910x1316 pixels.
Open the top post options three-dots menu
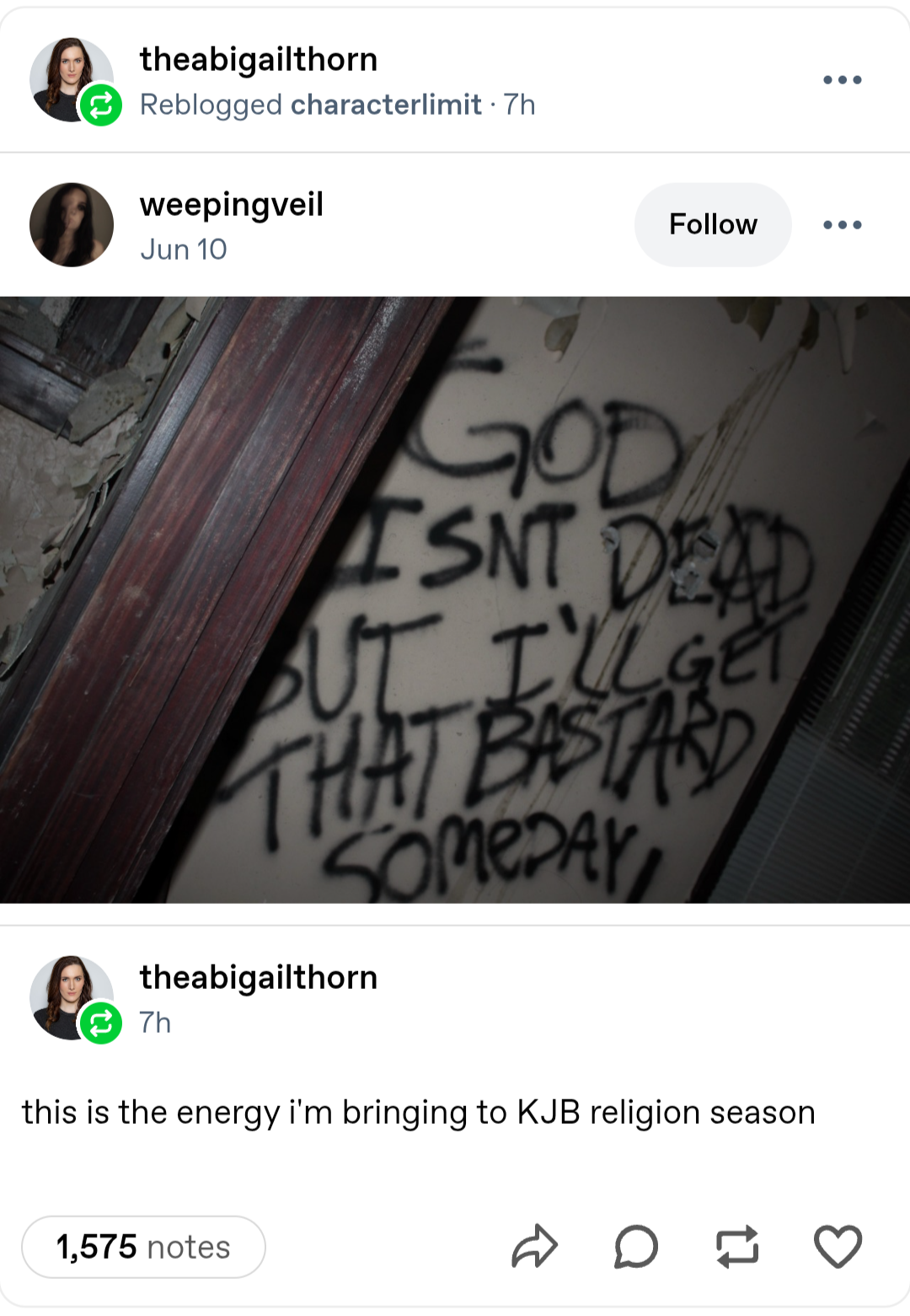(843, 80)
